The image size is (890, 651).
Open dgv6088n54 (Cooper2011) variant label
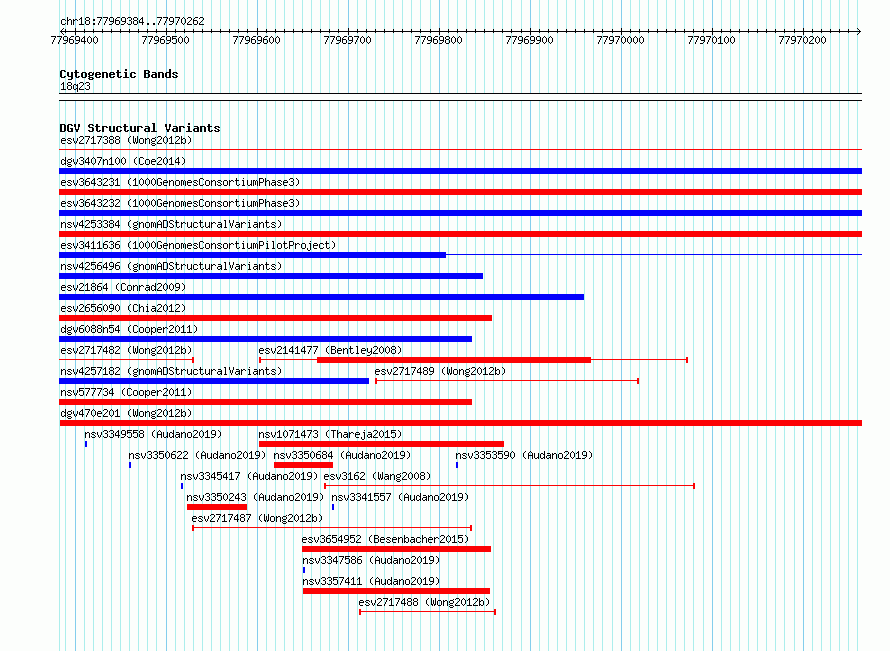point(129,329)
